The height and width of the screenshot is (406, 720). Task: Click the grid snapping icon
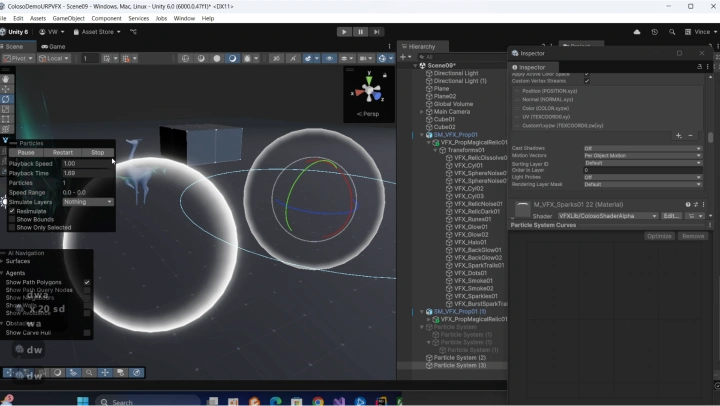coord(107,58)
